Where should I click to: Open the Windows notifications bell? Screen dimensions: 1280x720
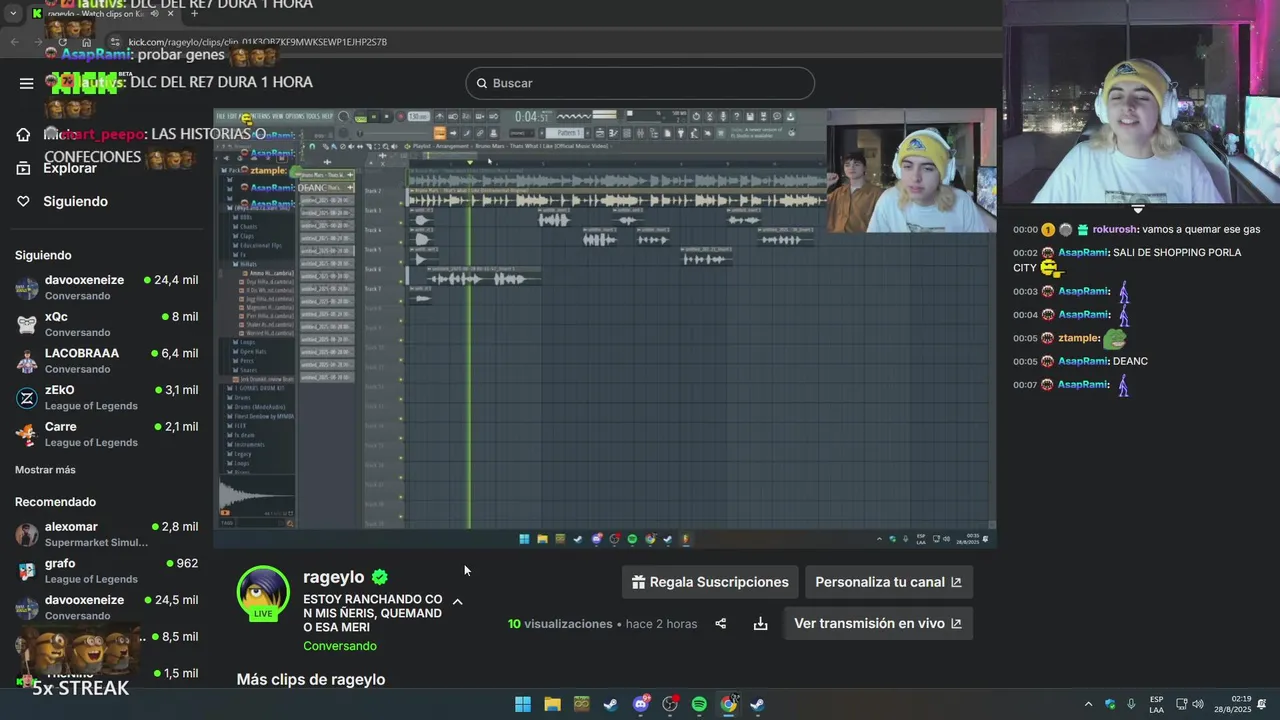1262,704
